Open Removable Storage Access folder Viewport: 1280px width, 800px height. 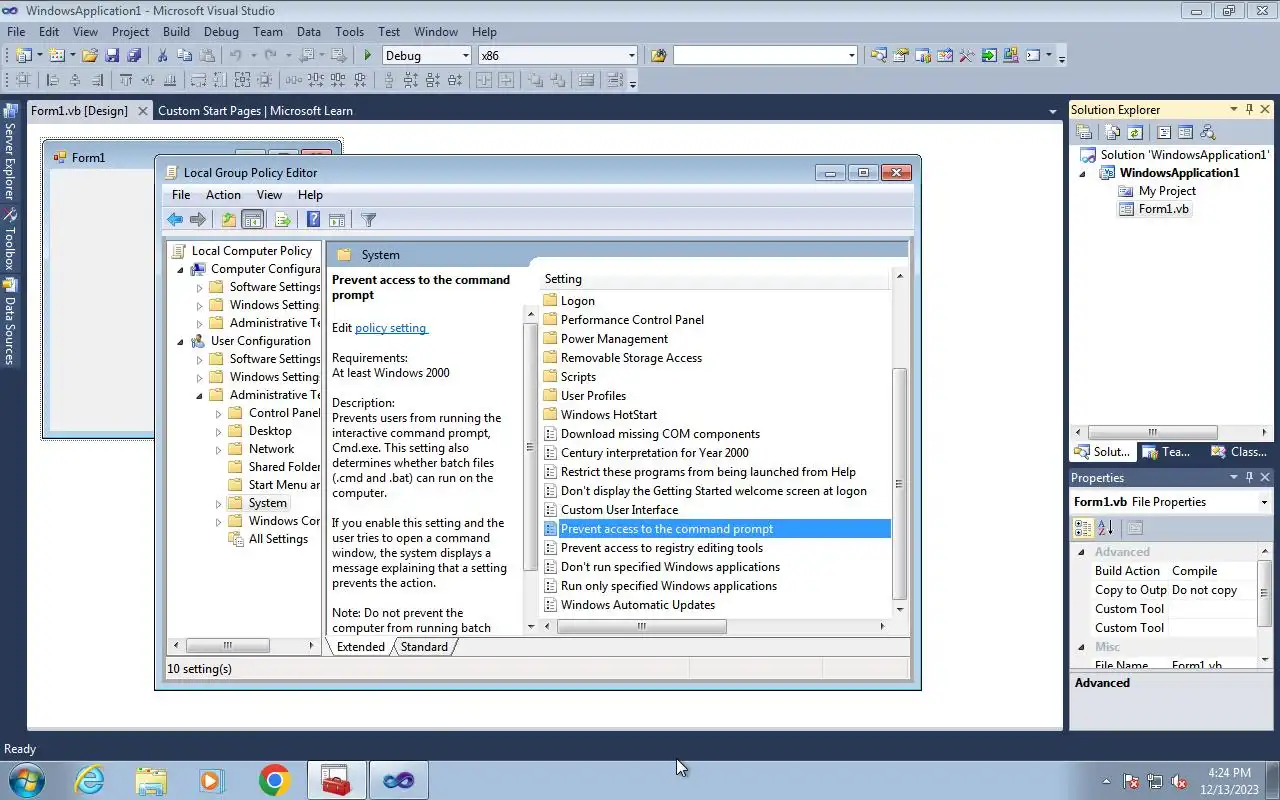(631, 358)
